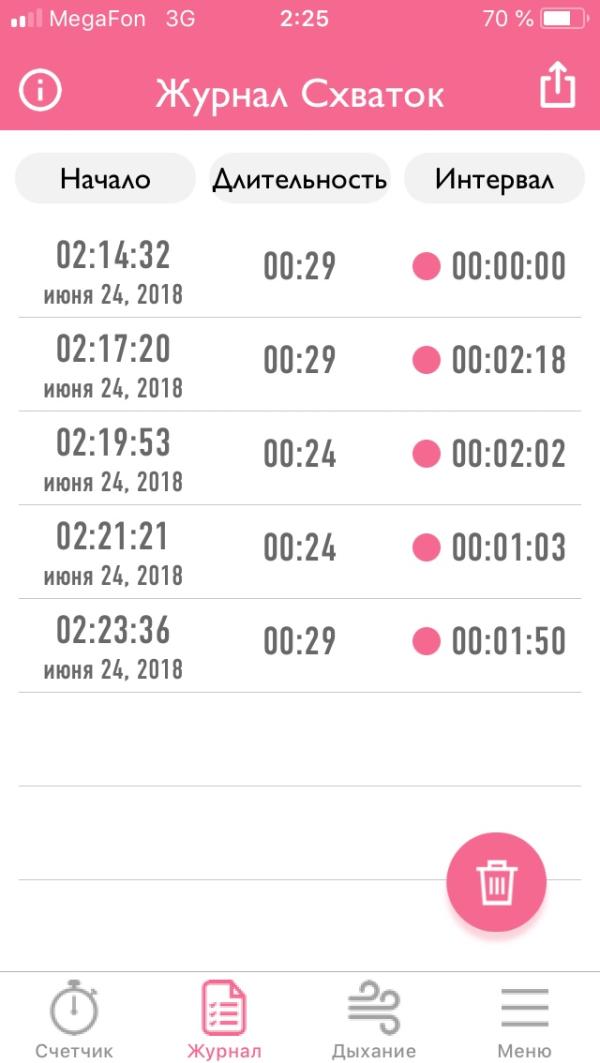Viewport: 600px width, 1063px height.
Task: Select the contraction starting at 02:17:20
Action: pos(113,363)
